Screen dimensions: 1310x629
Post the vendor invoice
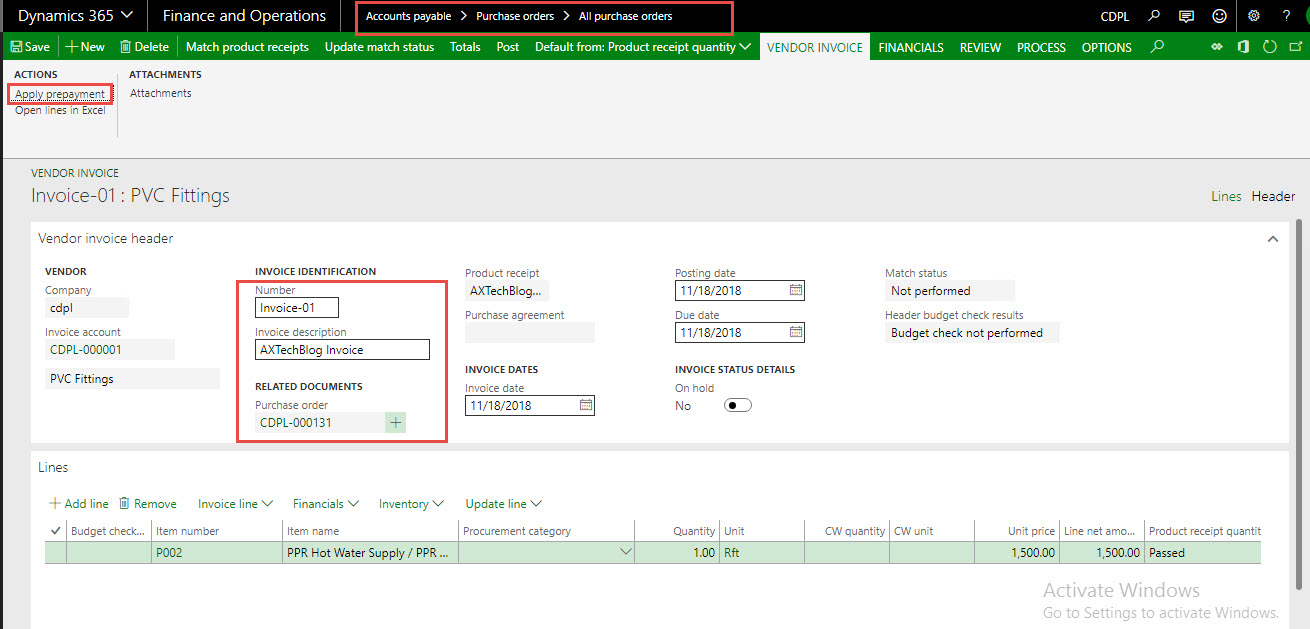[x=508, y=47]
